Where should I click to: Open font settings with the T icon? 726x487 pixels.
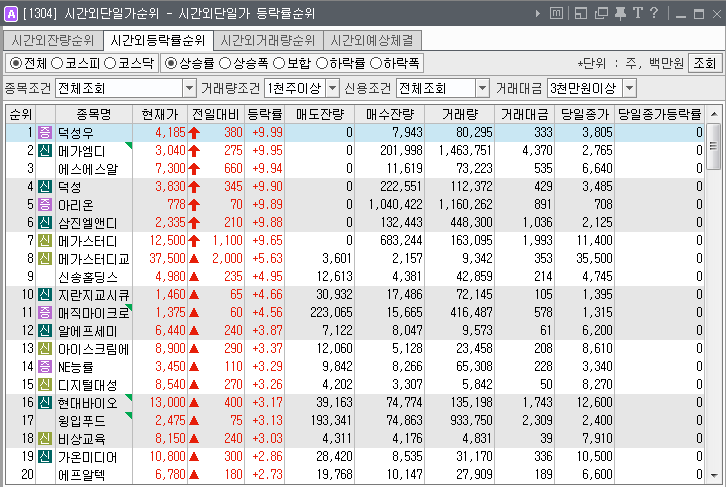point(638,13)
